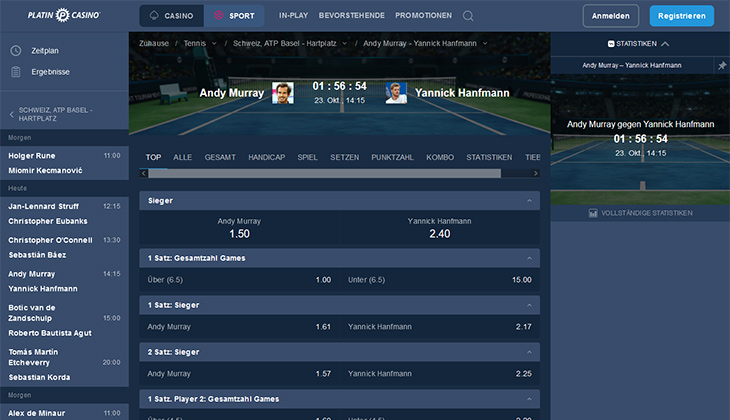
Task: Click the Zeitplan clock icon
Action: point(16,50)
